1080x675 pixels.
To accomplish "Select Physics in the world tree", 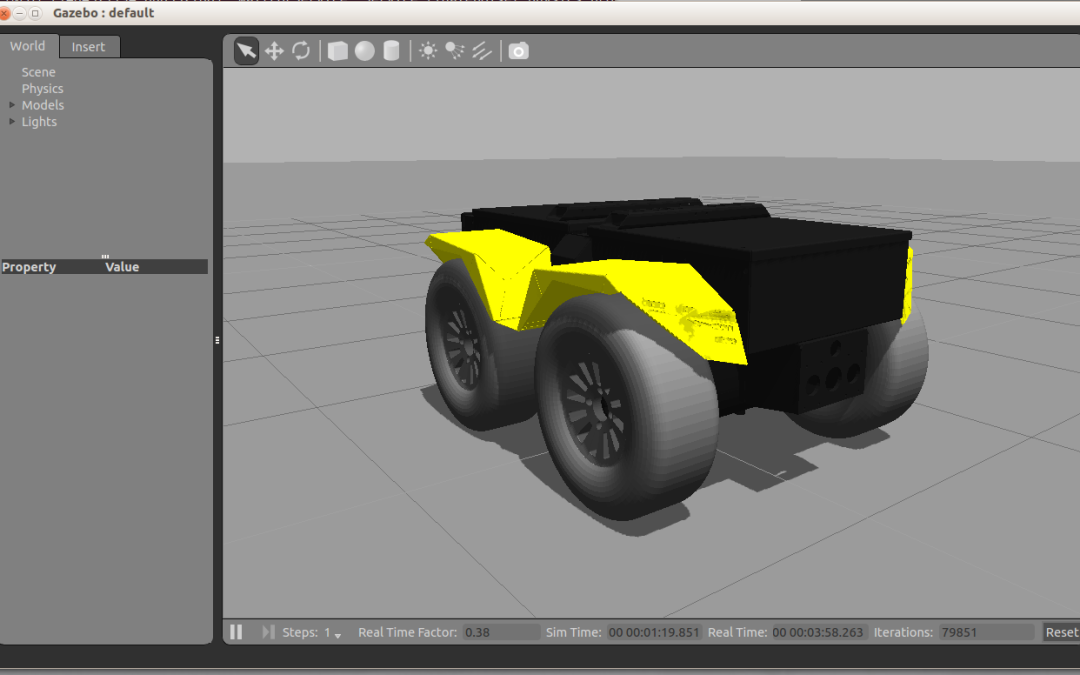I will click(x=42, y=89).
